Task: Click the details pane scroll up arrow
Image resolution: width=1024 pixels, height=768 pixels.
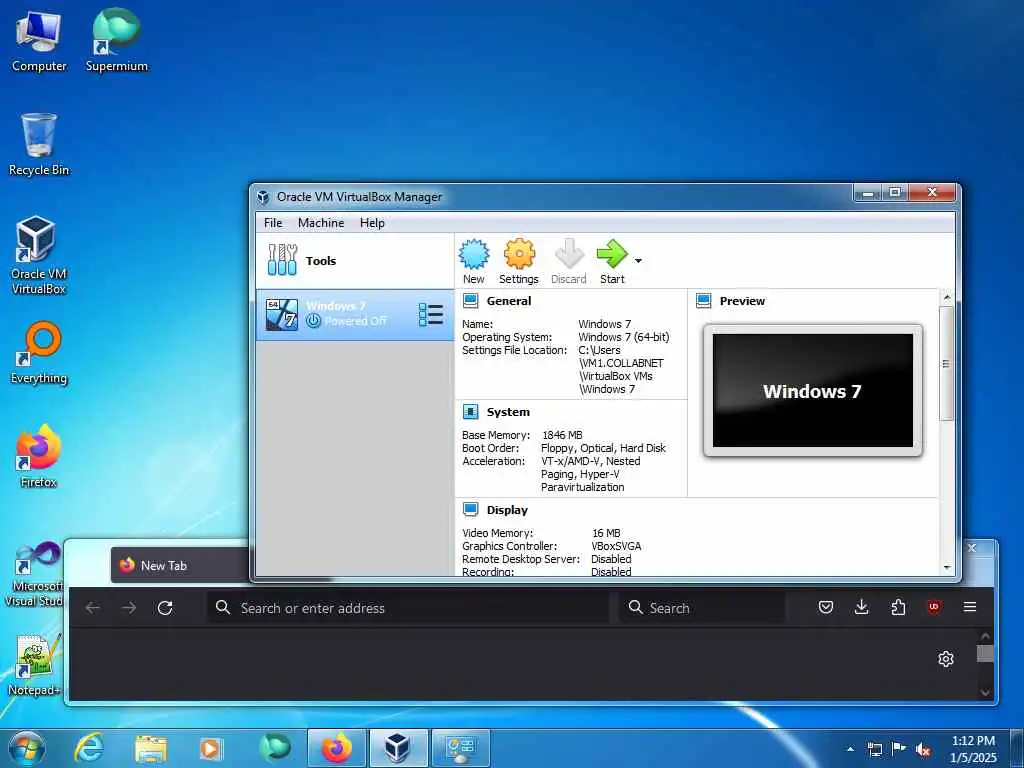Action: [x=947, y=298]
